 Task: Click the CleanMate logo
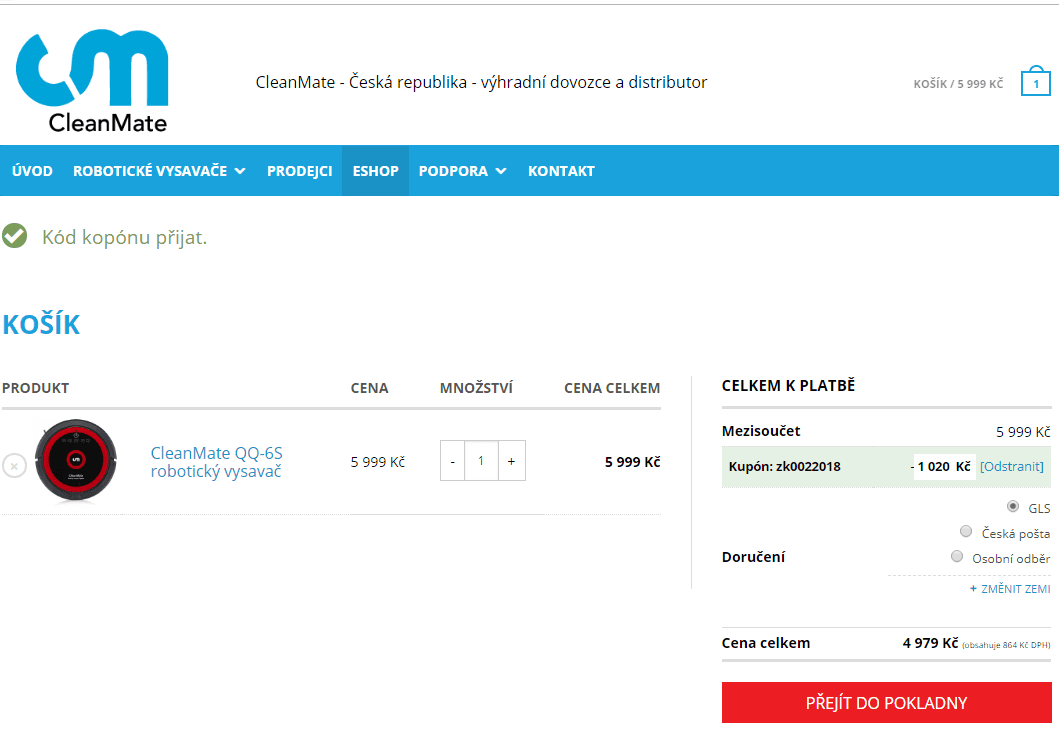tap(92, 80)
